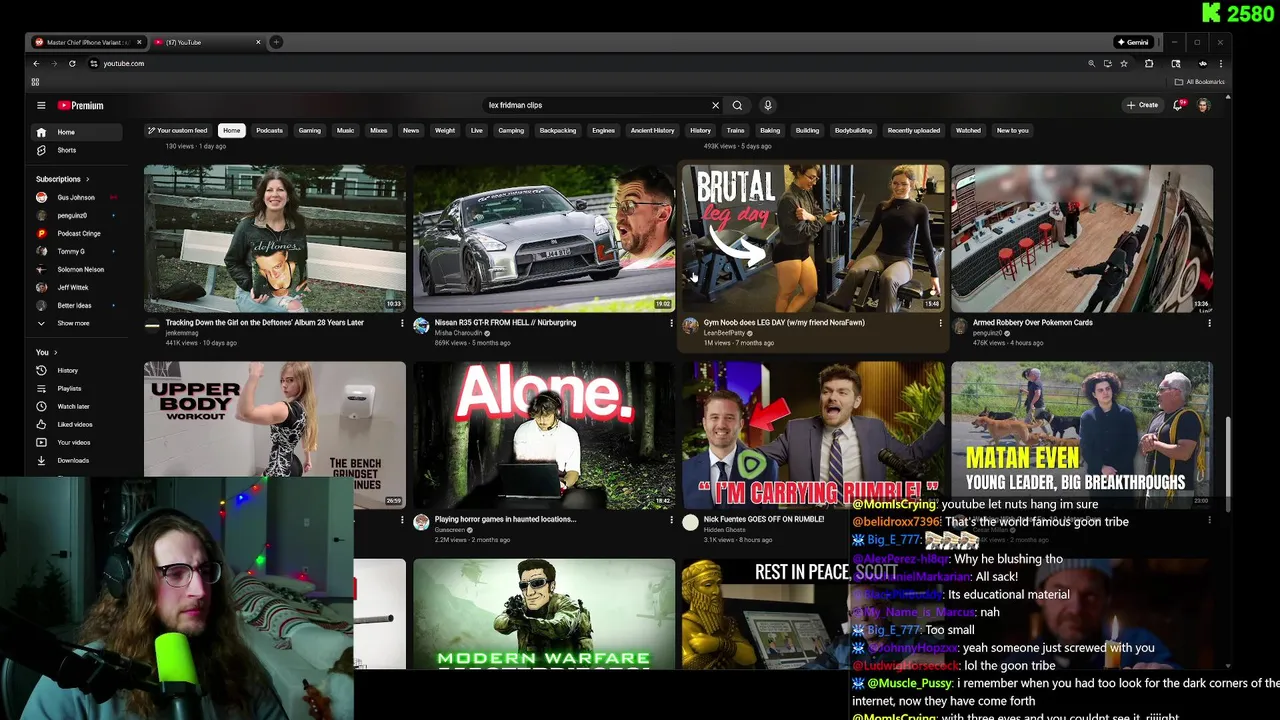Open 'Nick Fuentes GOES OFF ON RUMBLE!' title

(764, 519)
